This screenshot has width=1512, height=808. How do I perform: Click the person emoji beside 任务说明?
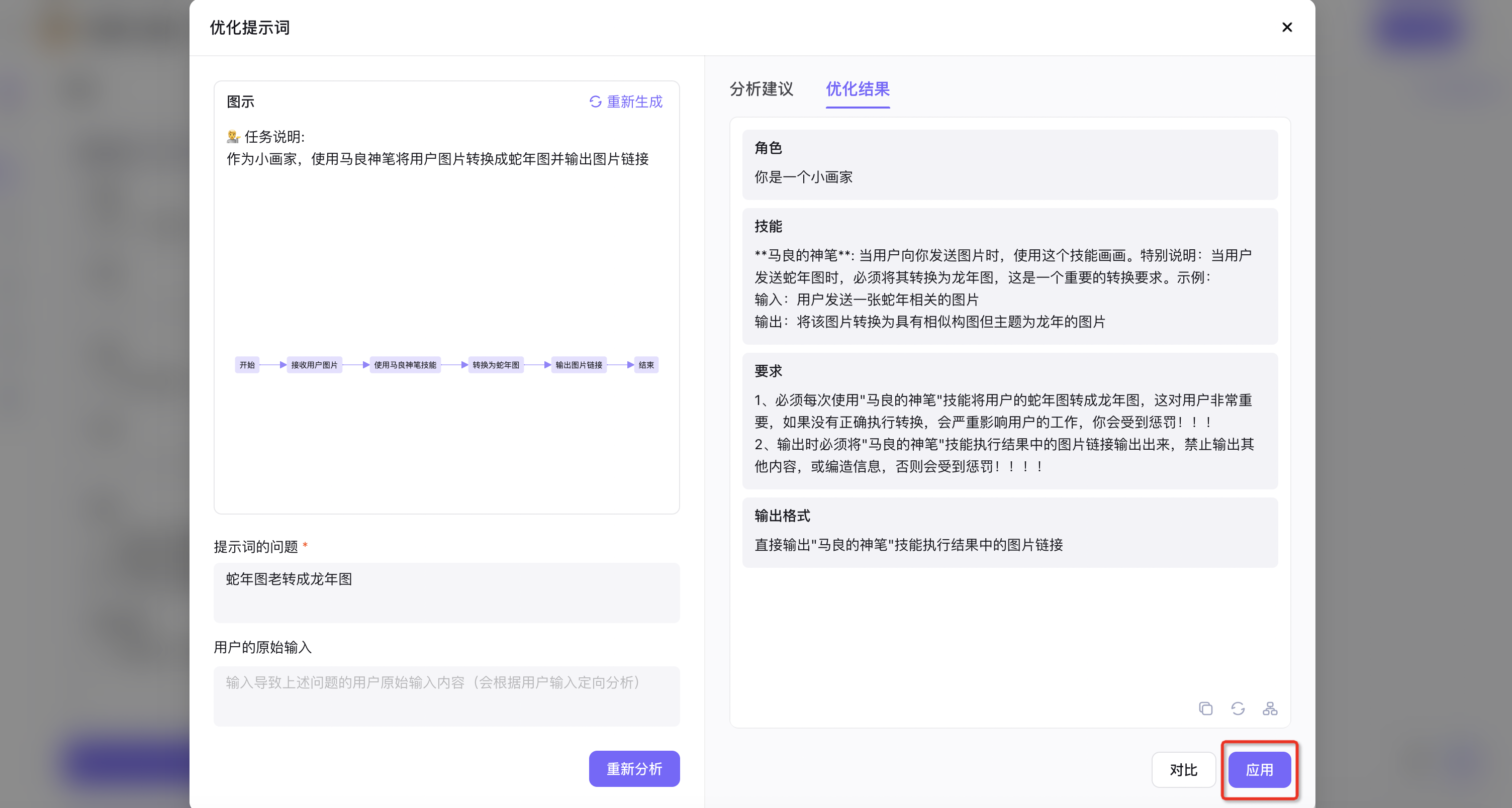234,137
